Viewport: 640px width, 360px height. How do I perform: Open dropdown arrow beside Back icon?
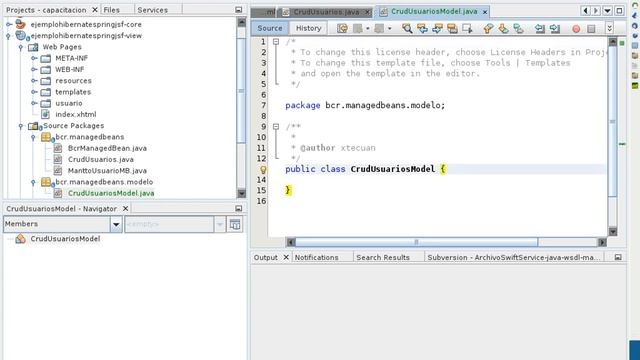tap(368, 28)
